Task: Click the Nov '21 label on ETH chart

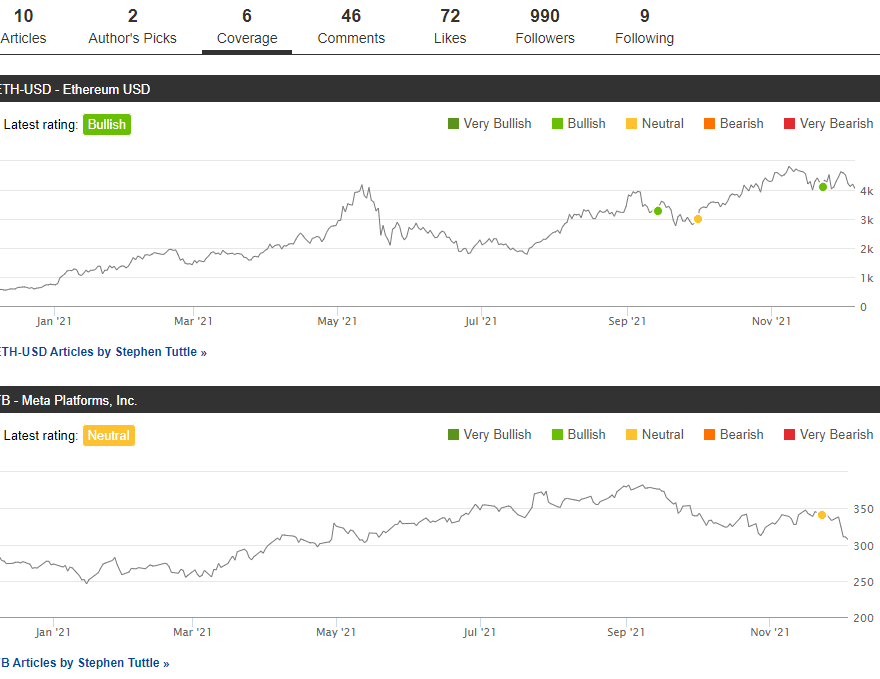Action: pyautogui.click(x=771, y=321)
